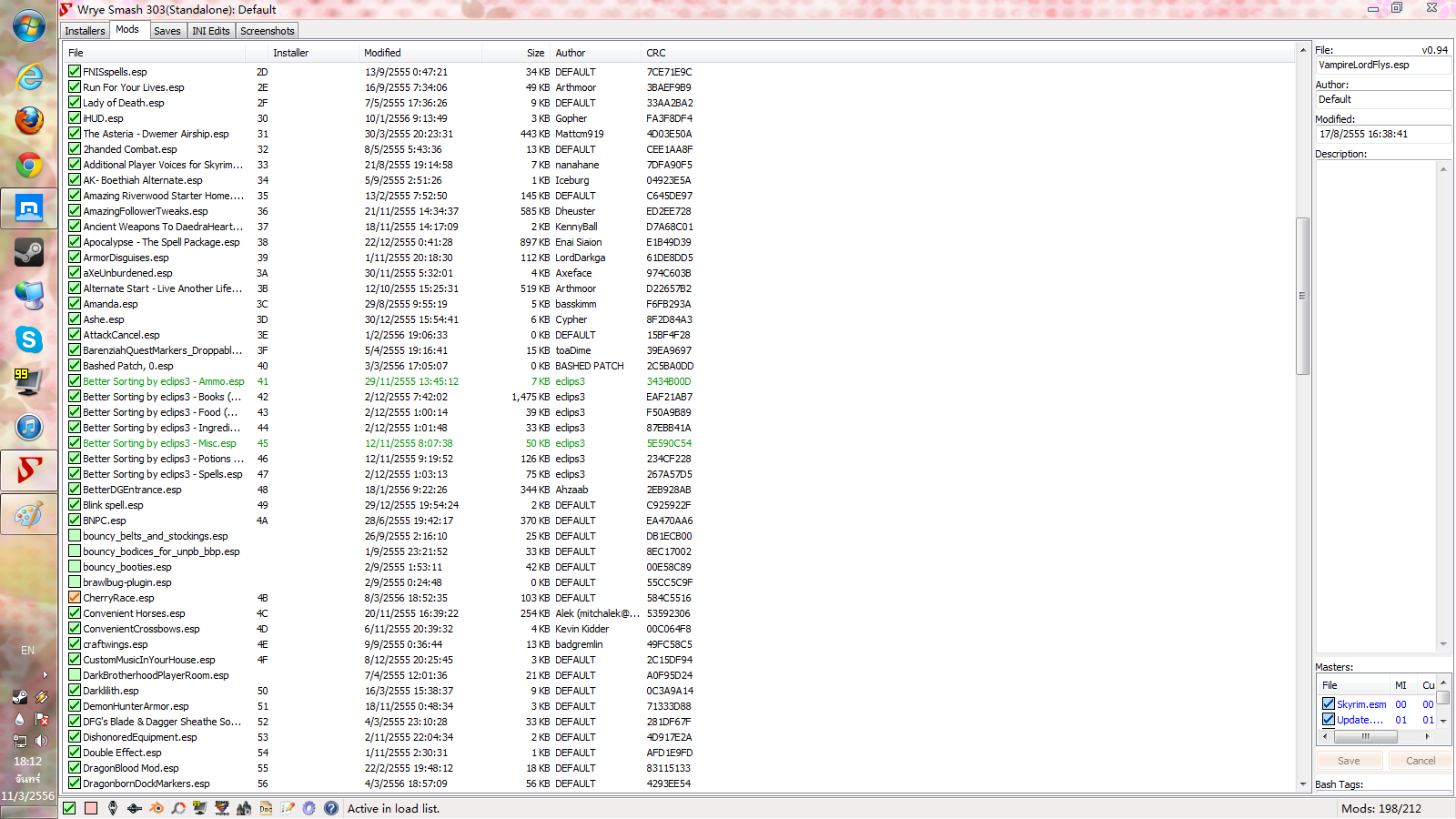This screenshot has height=819, width=1456.
Task: Open Skype from the taskbar
Action: click(29, 339)
